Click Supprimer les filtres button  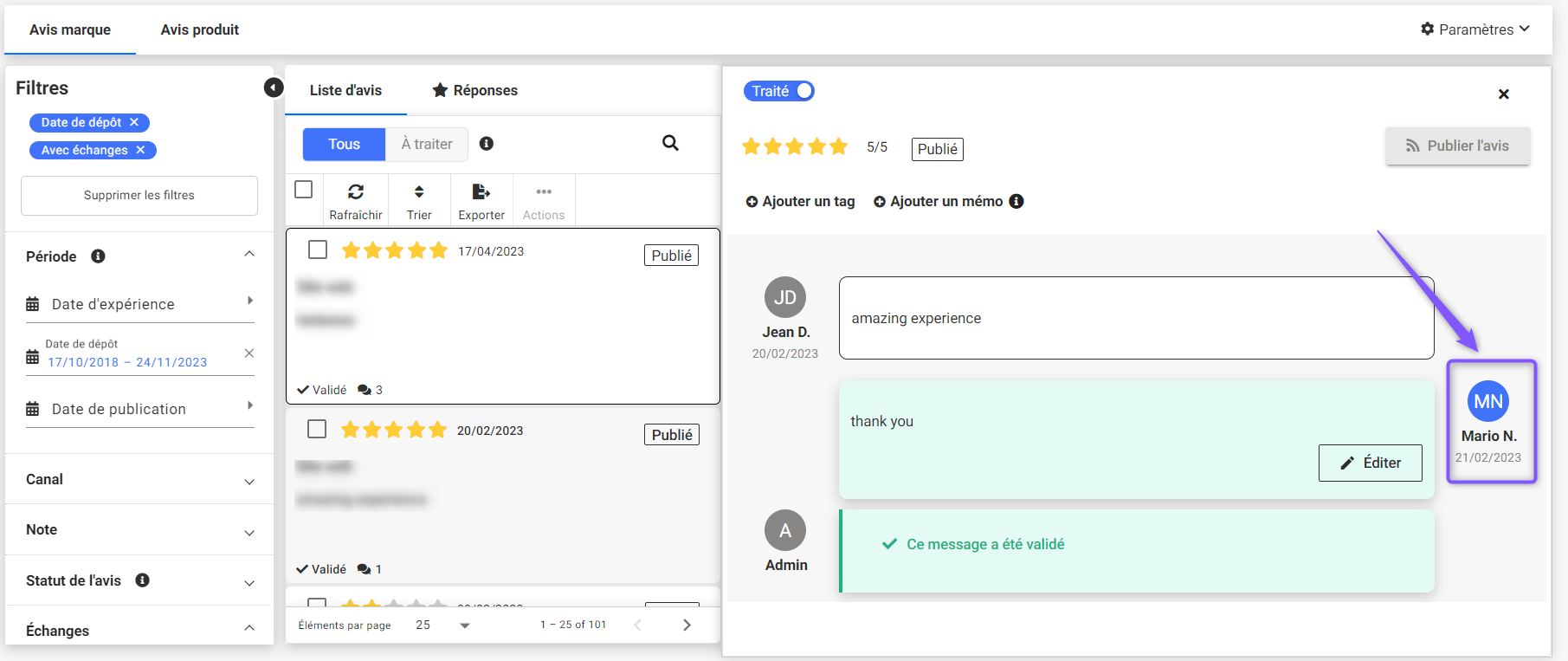pos(139,196)
